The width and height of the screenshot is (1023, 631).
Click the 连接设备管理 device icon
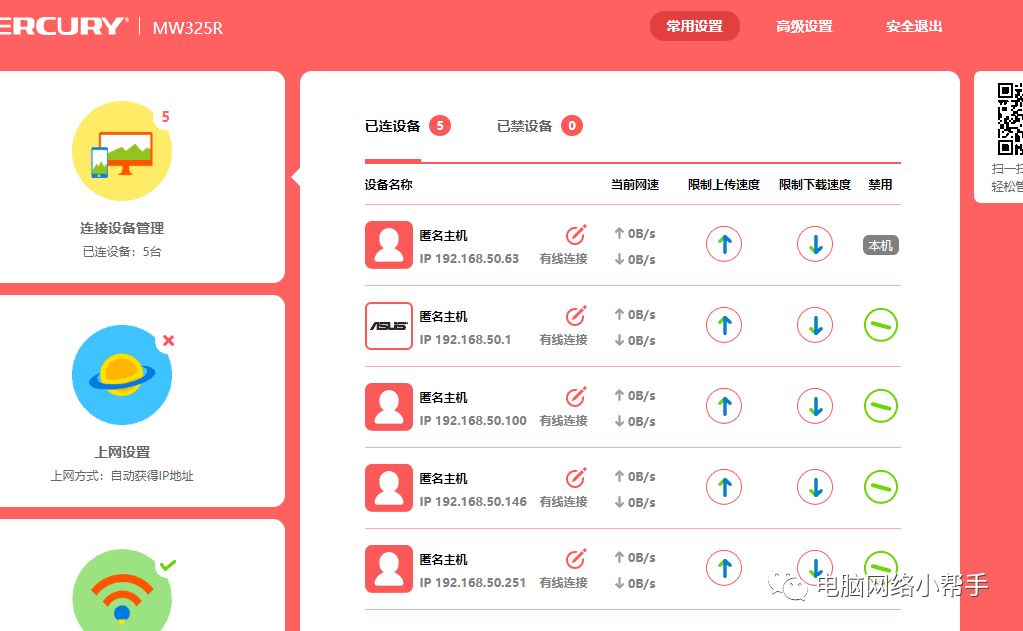click(122, 150)
